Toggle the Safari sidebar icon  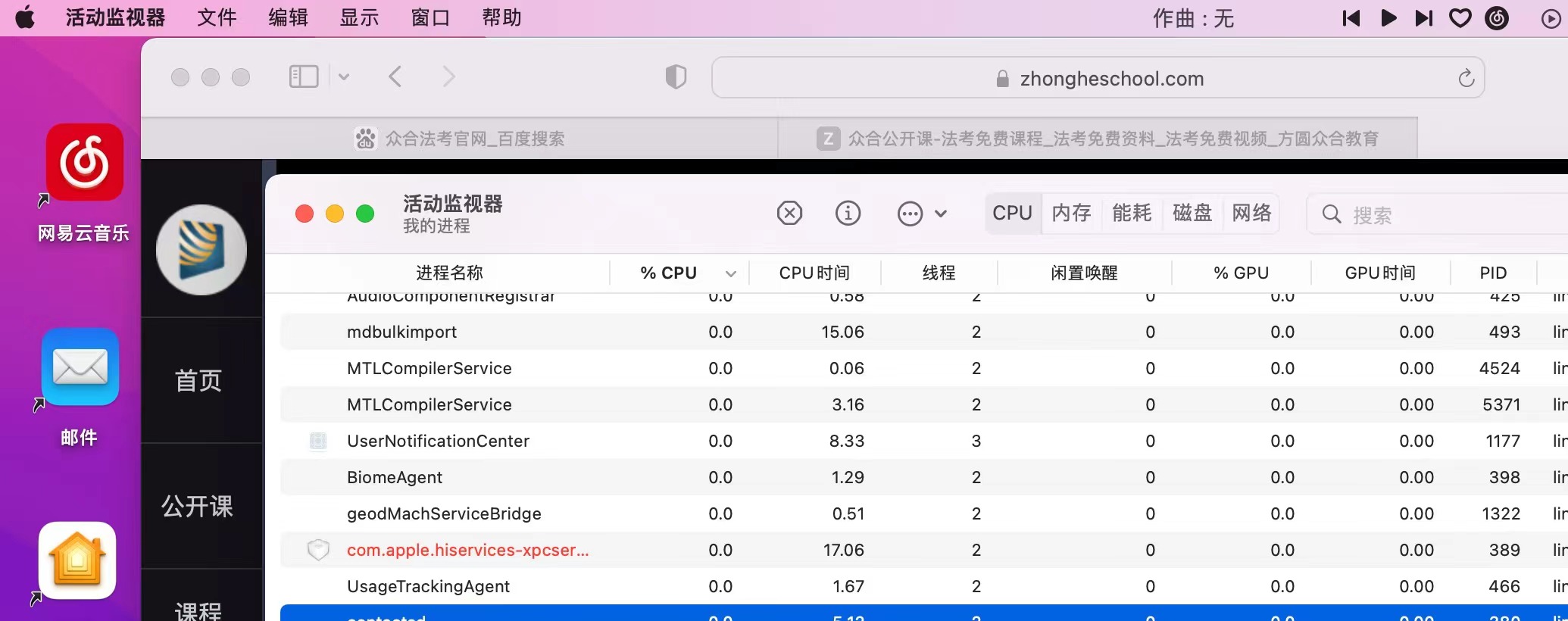click(x=304, y=76)
